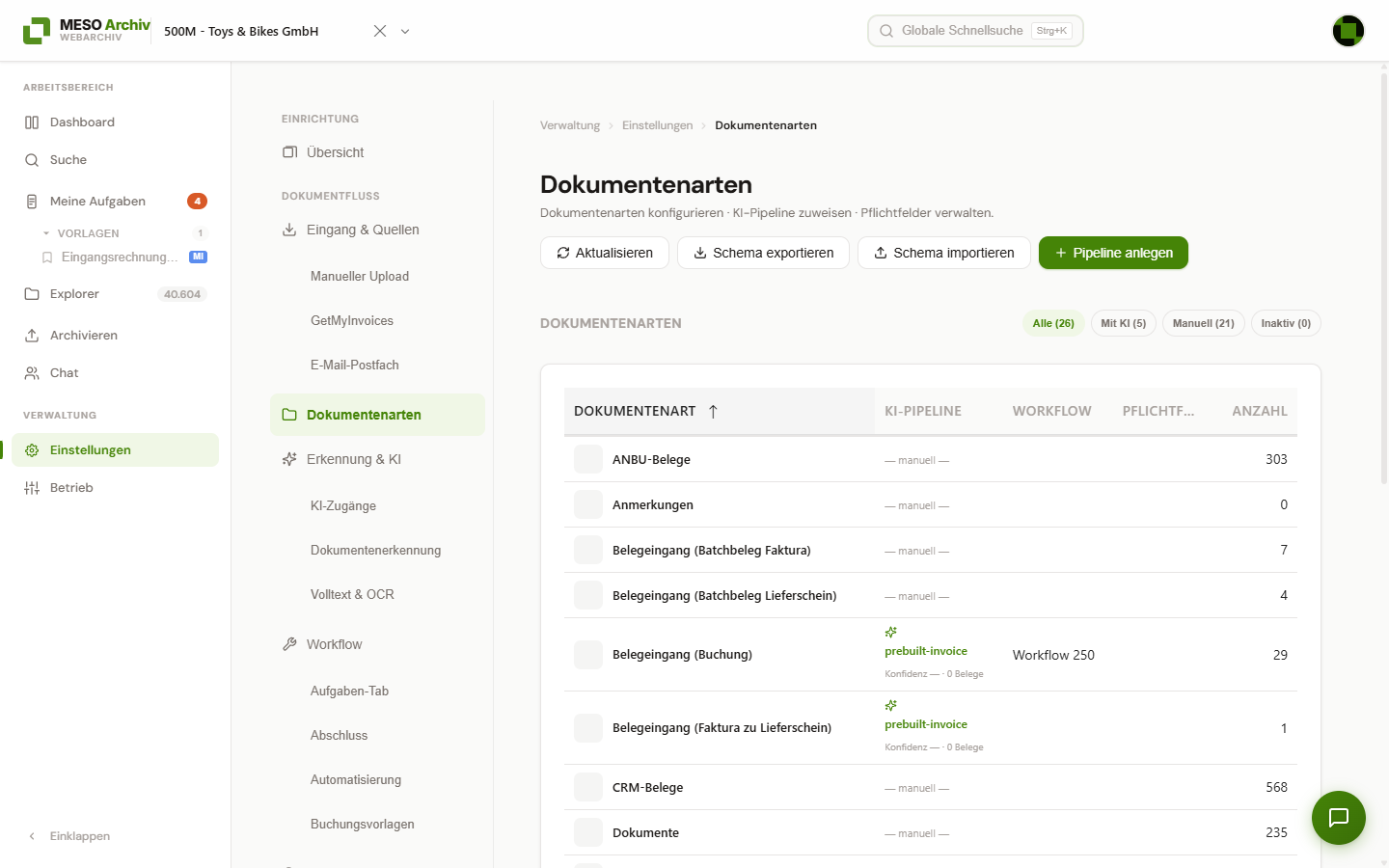
Task: Open Eingang & Quellen settings
Action: 377,230
